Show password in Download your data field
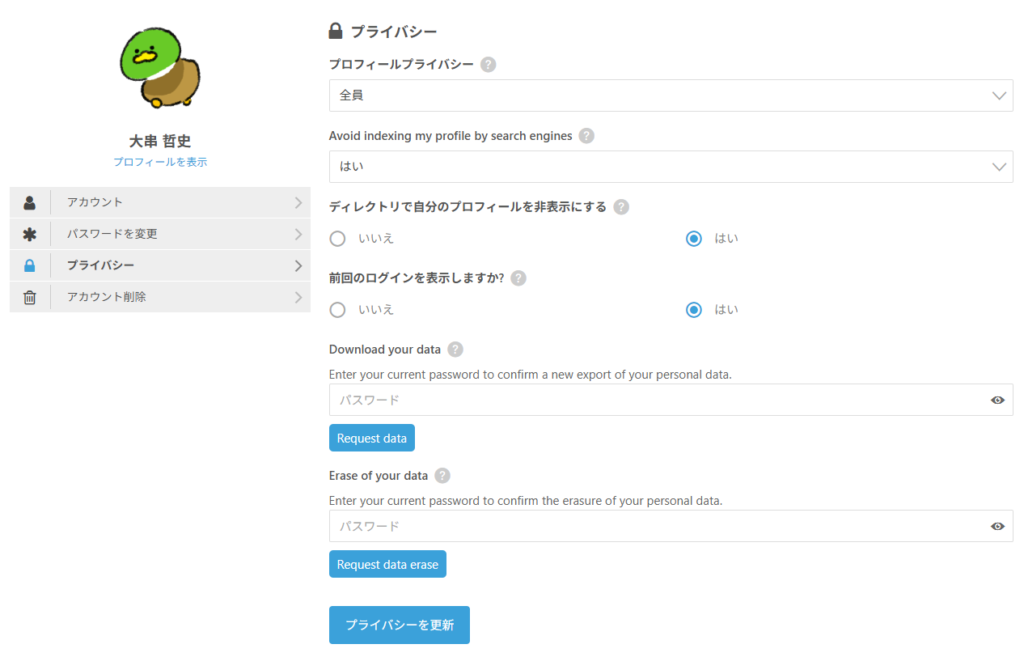Screen dimensions: 1024x657 coord(997,400)
